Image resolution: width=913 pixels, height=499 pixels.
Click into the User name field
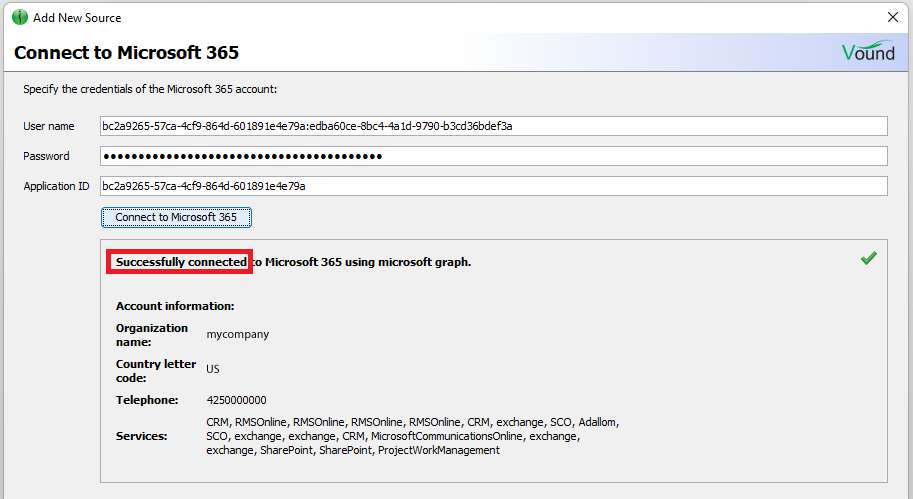pos(494,126)
